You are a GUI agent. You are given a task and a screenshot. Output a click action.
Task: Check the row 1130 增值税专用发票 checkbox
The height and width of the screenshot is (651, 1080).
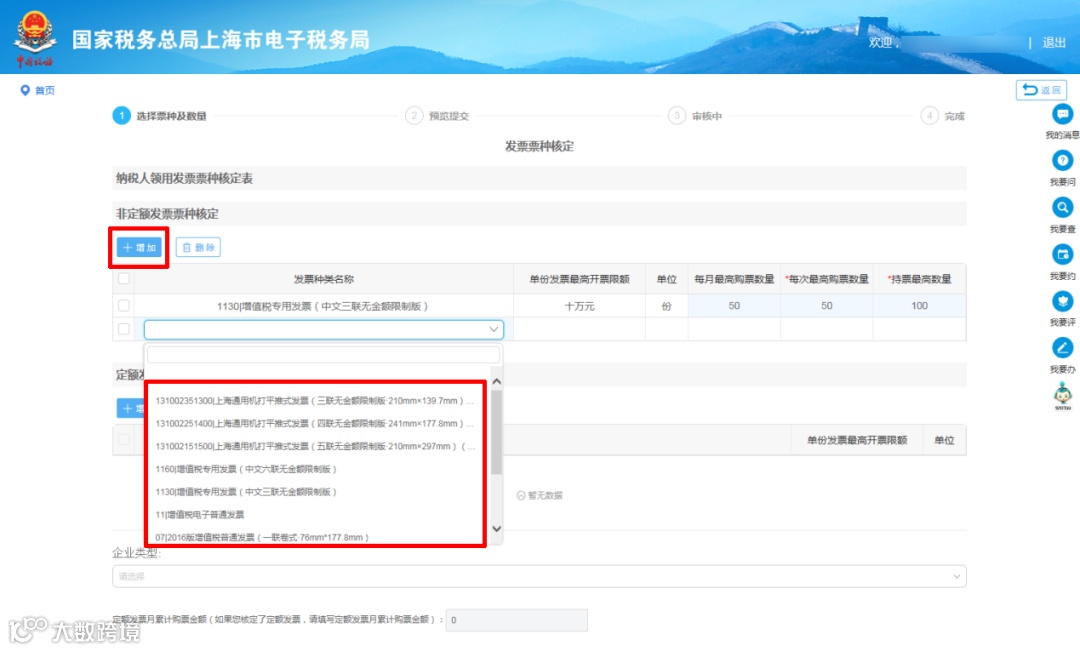(124, 305)
